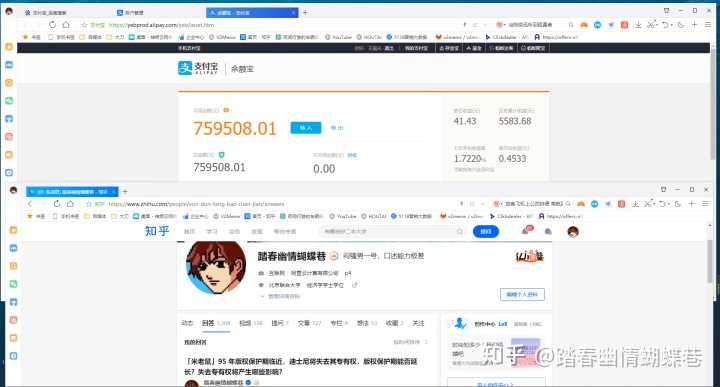Image resolution: width=720 pixels, height=387 pixels.
Task: Open YouTube bookmark in Zhihu window
Action: click(x=343, y=216)
